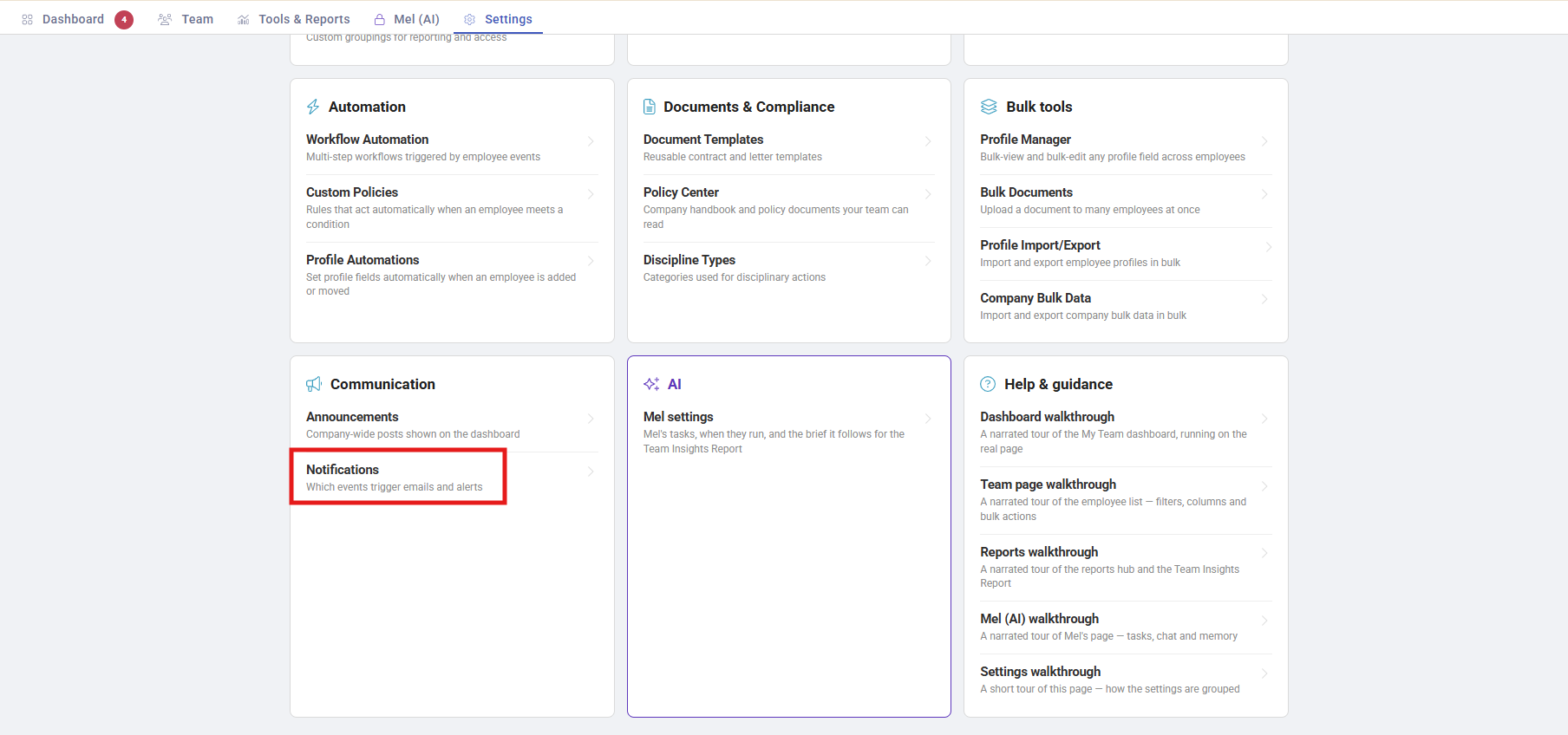Click the Bulk tools section heading
This screenshot has height=735, width=1568.
(x=1039, y=107)
